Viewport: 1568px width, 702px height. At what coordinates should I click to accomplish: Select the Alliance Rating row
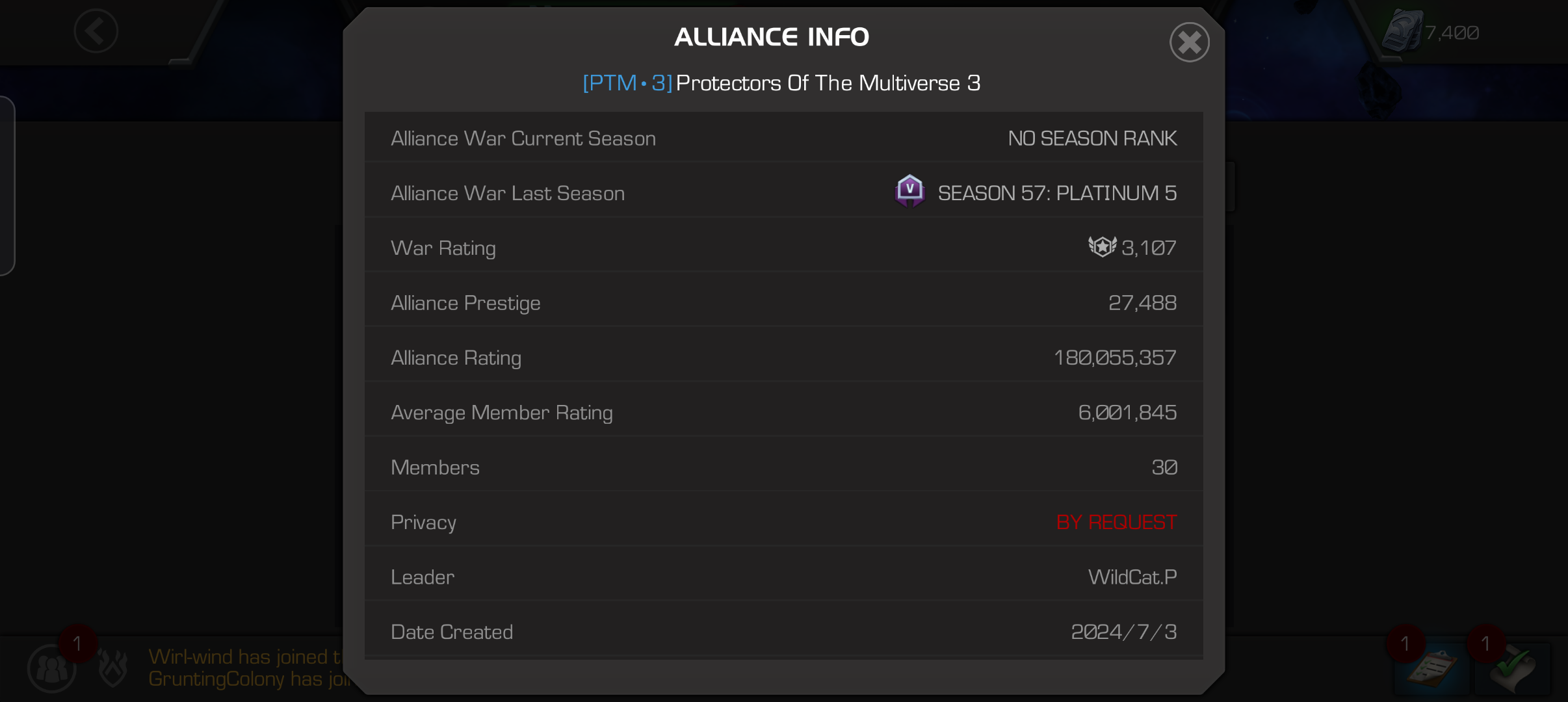pos(783,357)
